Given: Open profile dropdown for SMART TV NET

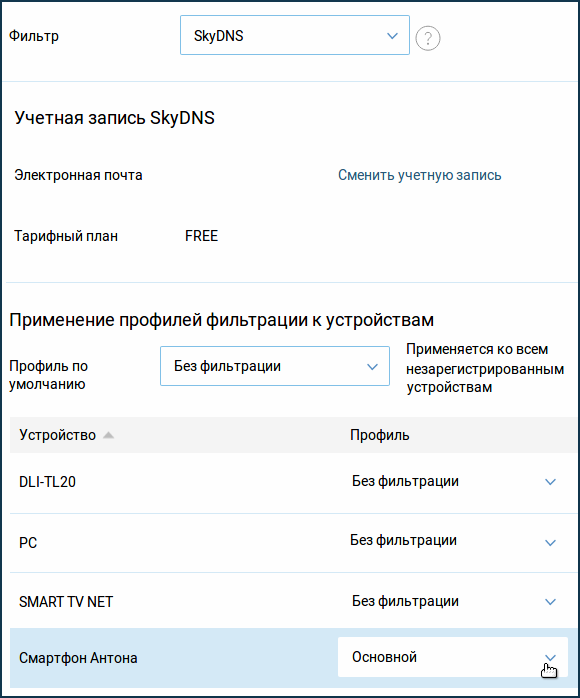Looking at the screenshot, I should point(453,601).
